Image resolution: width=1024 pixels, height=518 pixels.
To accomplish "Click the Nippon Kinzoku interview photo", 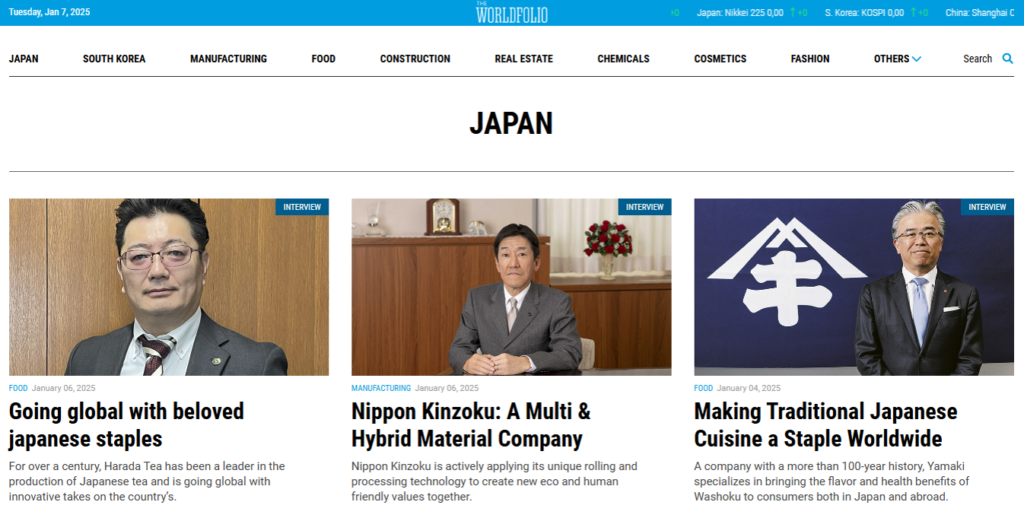I will pos(511,287).
